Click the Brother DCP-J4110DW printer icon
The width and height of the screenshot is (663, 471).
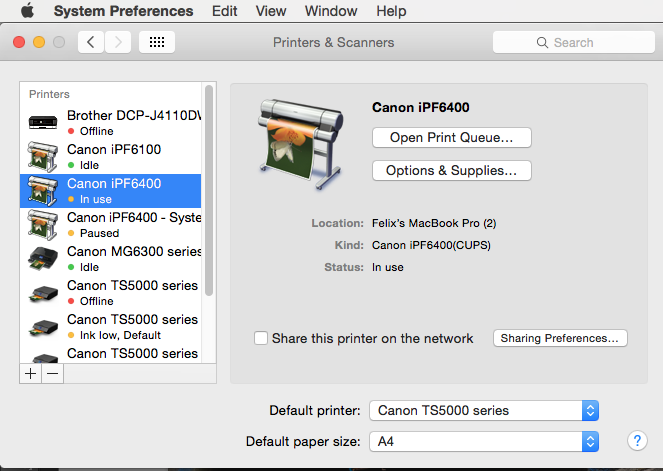pos(43,123)
